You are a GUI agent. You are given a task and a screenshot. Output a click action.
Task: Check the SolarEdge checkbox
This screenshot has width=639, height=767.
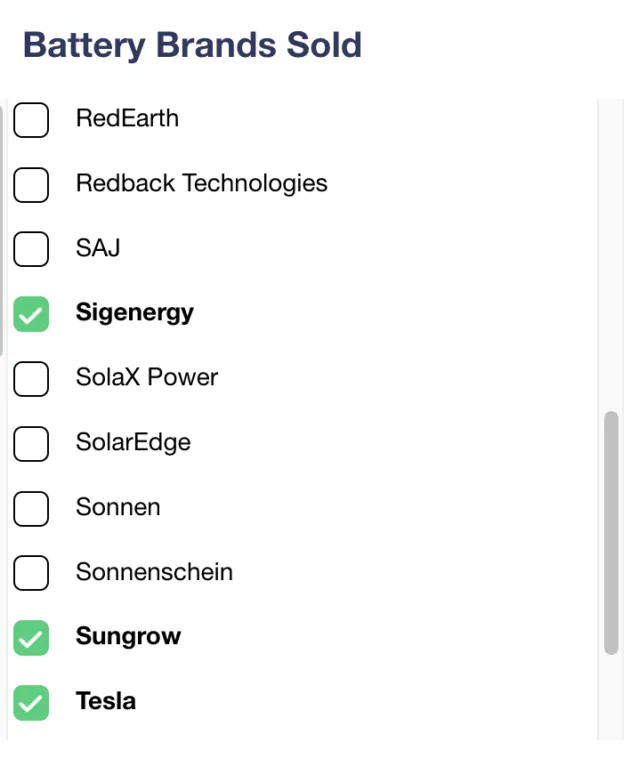[31, 443]
